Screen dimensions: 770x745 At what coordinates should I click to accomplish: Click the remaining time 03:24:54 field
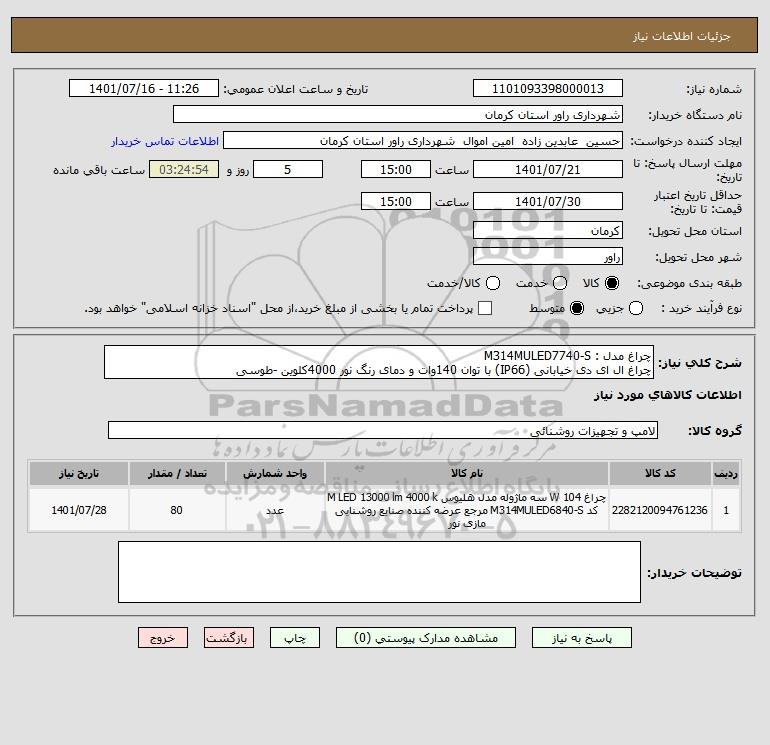[184, 169]
